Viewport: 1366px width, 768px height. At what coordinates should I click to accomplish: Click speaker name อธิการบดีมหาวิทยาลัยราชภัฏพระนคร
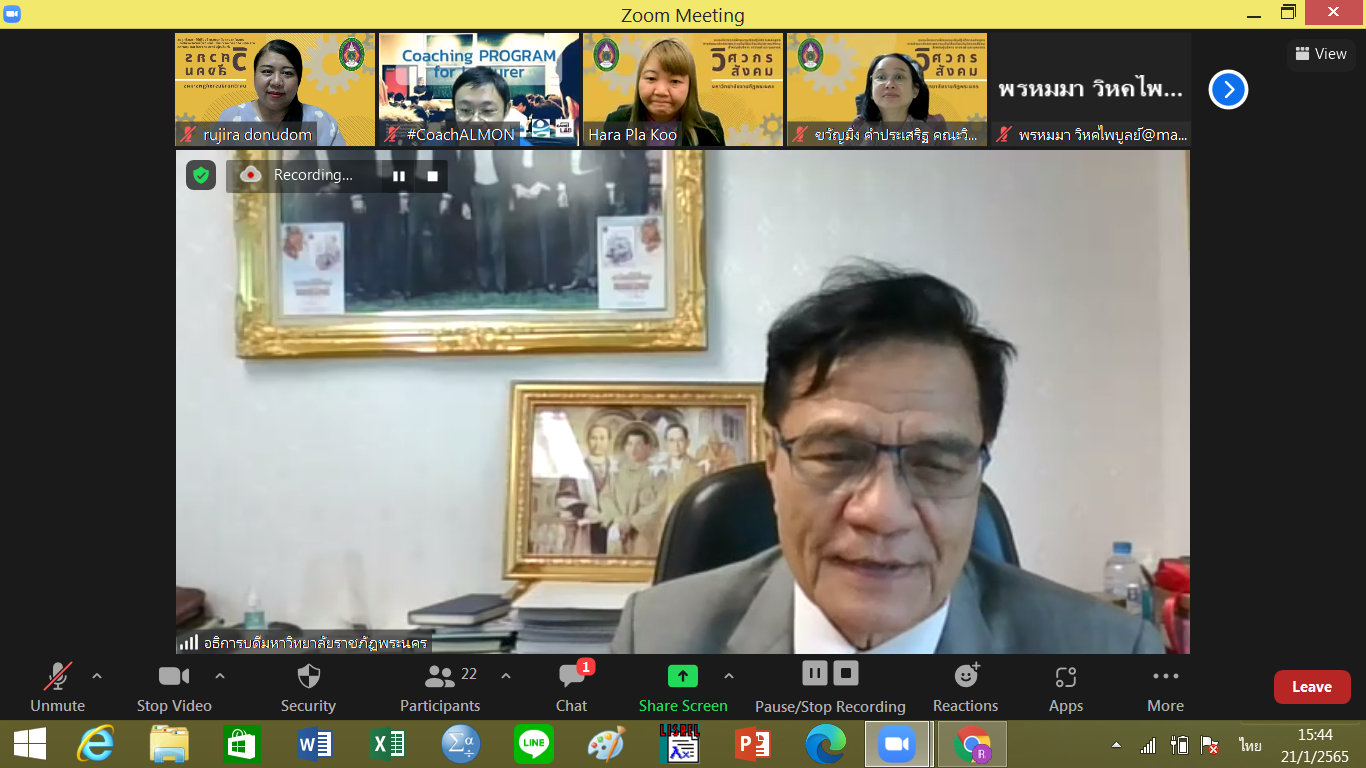(x=315, y=643)
